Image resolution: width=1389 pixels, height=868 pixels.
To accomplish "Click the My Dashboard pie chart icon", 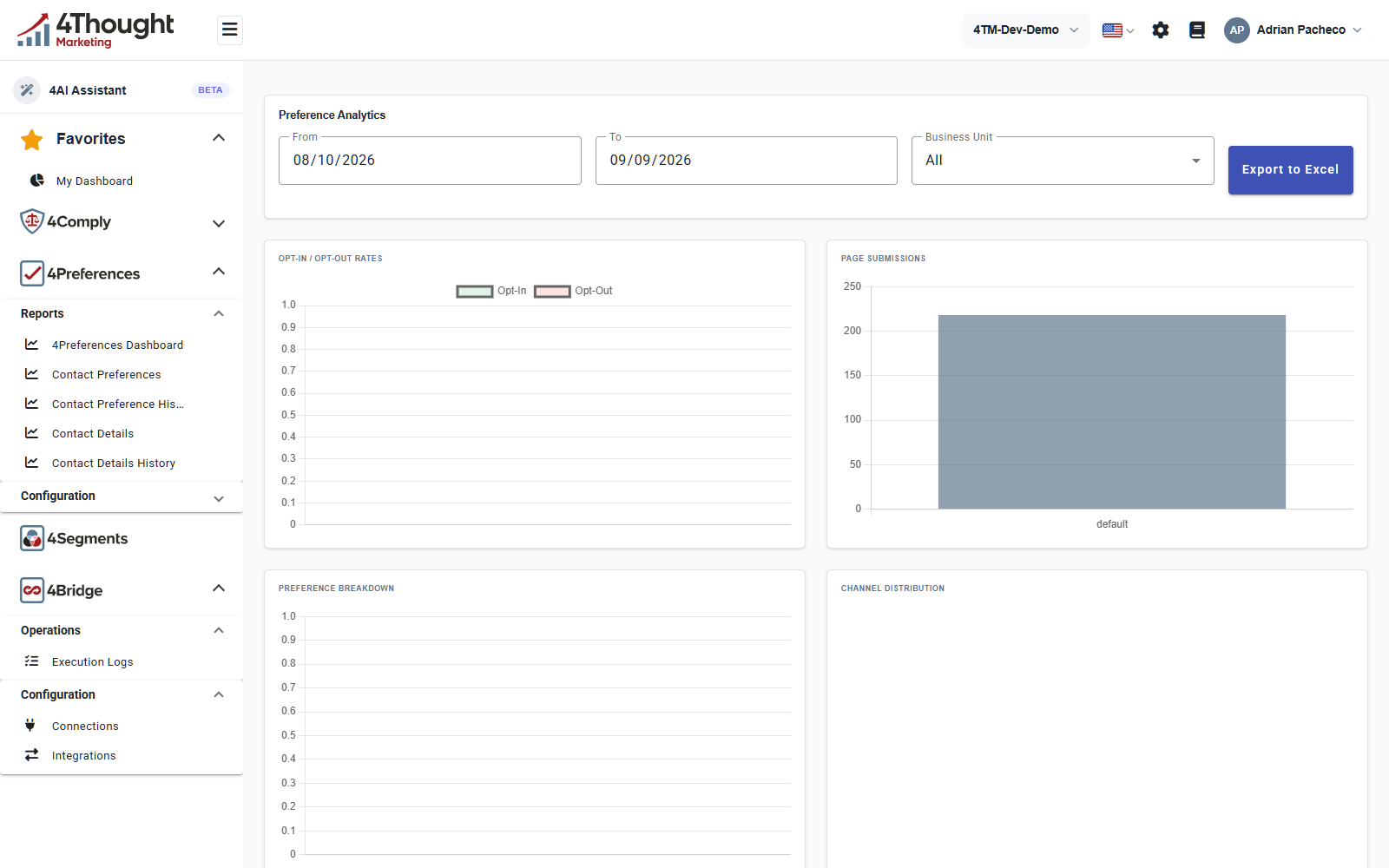I will coord(37,181).
